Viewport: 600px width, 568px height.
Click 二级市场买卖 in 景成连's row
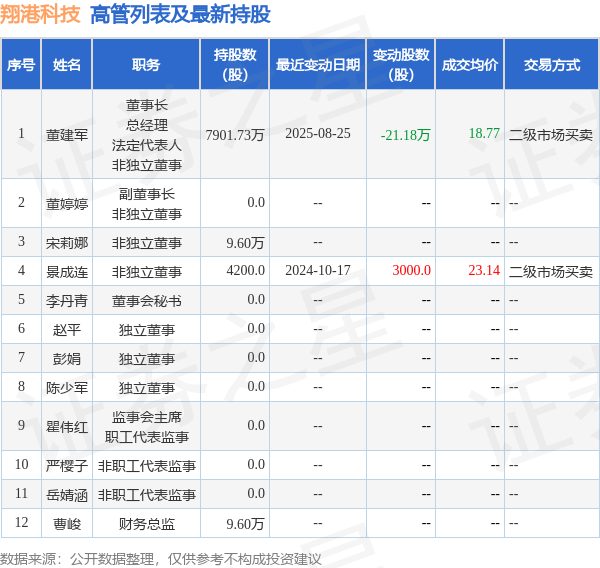(x=551, y=272)
